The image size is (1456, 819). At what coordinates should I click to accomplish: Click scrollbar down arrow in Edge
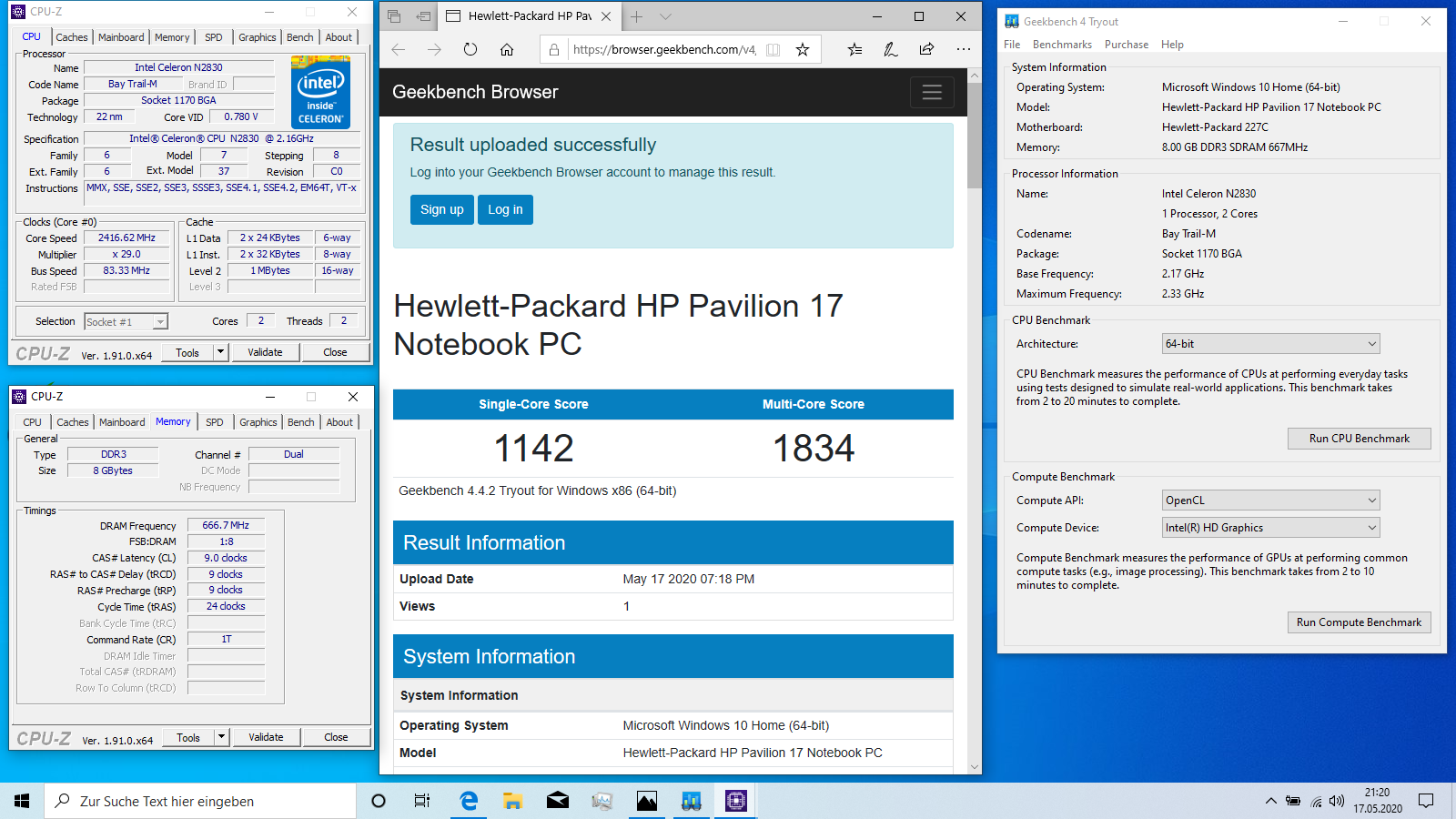pos(975,766)
